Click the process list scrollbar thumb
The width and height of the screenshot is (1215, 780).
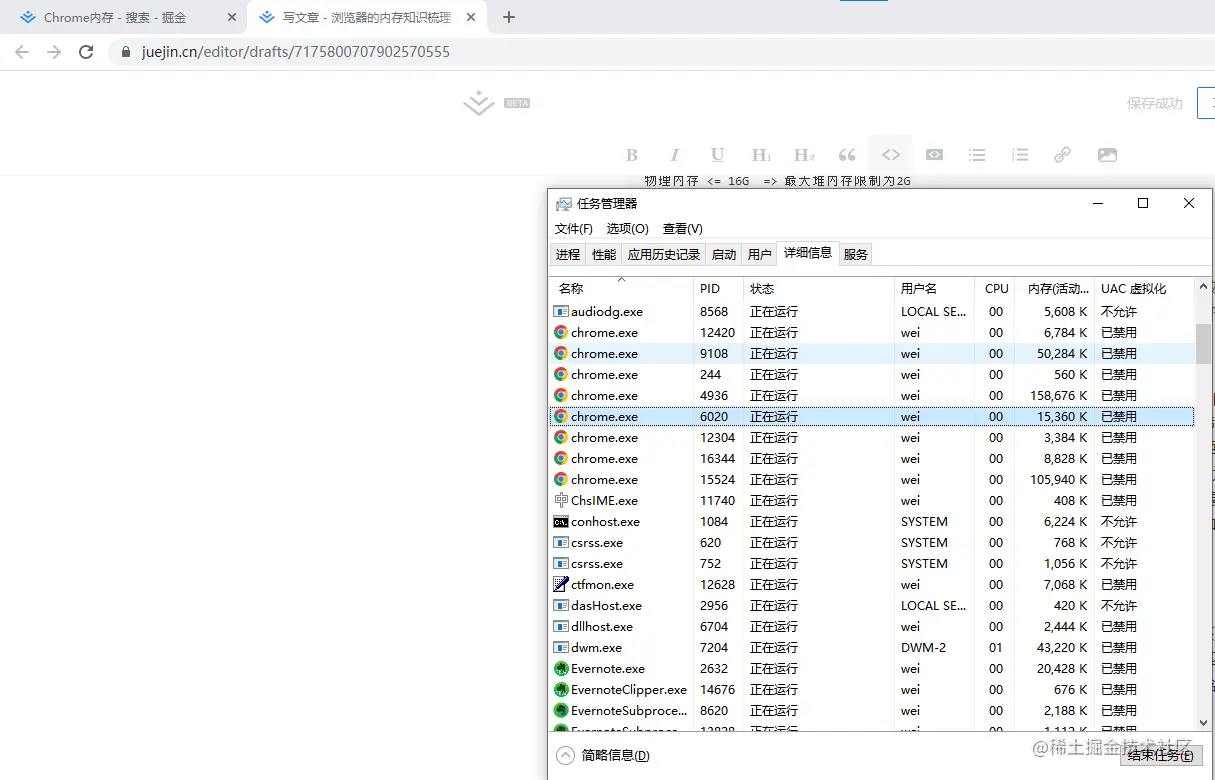pyautogui.click(x=1203, y=344)
